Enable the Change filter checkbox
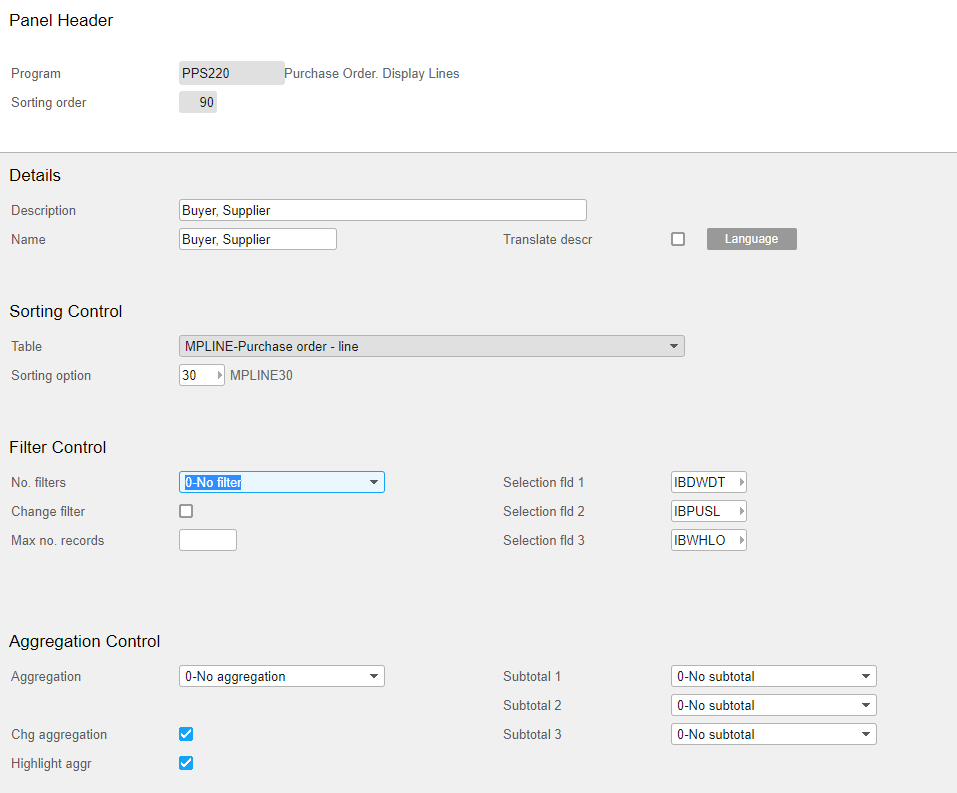The image size is (957, 793). (x=186, y=511)
